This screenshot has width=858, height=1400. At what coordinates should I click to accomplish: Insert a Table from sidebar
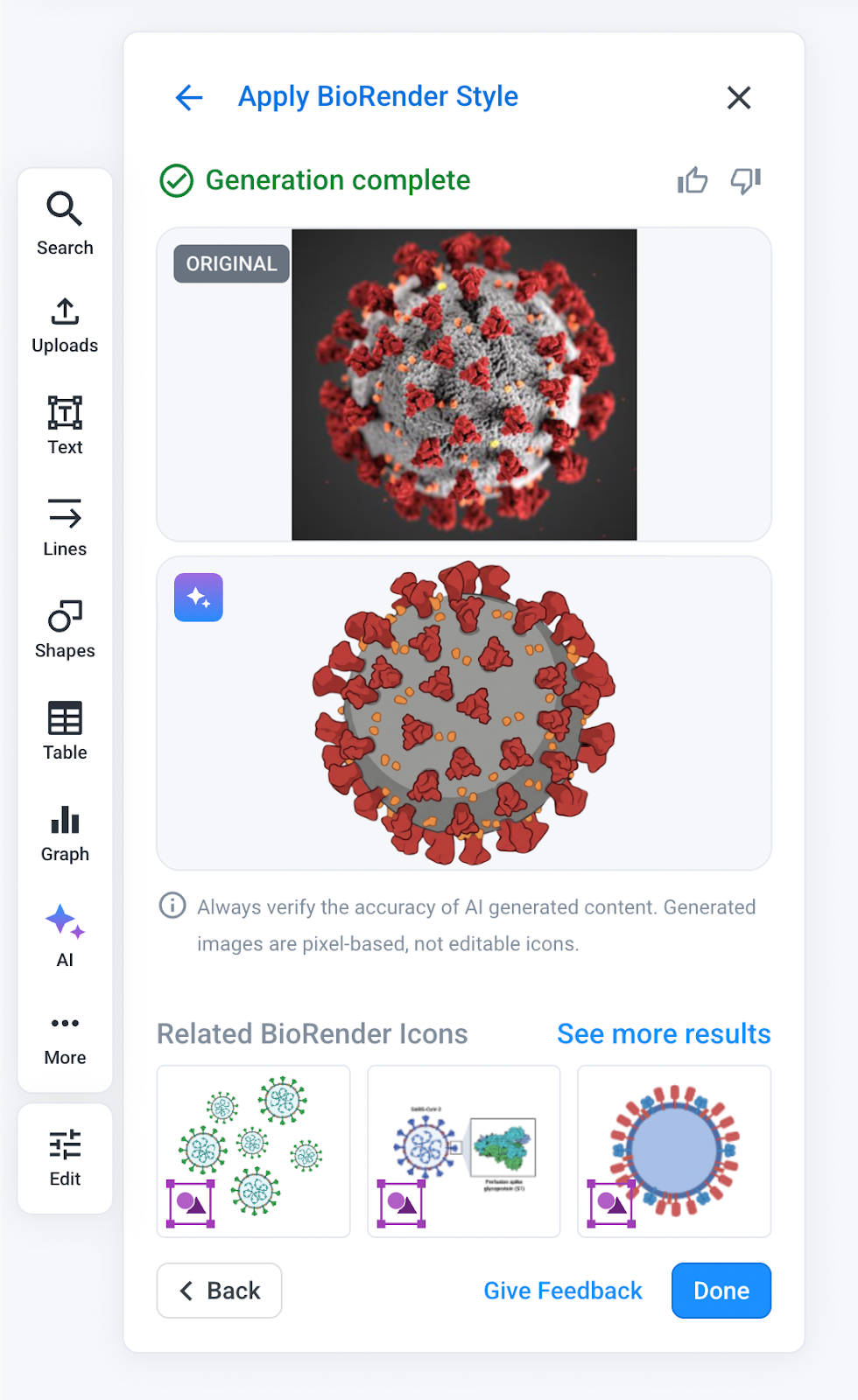[x=65, y=731]
